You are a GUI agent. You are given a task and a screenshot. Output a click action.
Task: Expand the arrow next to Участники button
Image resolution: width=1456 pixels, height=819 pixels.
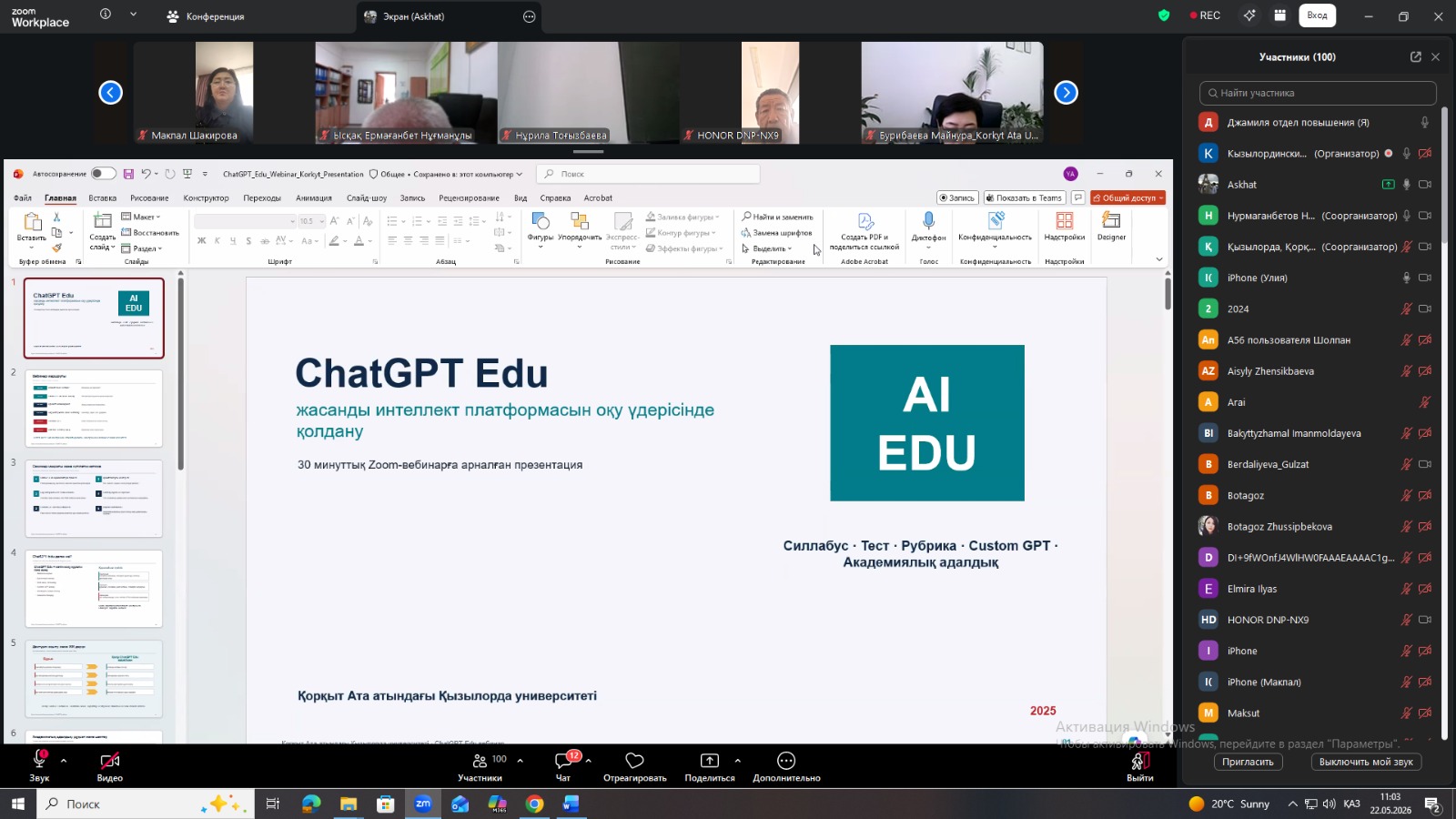tap(520, 760)
